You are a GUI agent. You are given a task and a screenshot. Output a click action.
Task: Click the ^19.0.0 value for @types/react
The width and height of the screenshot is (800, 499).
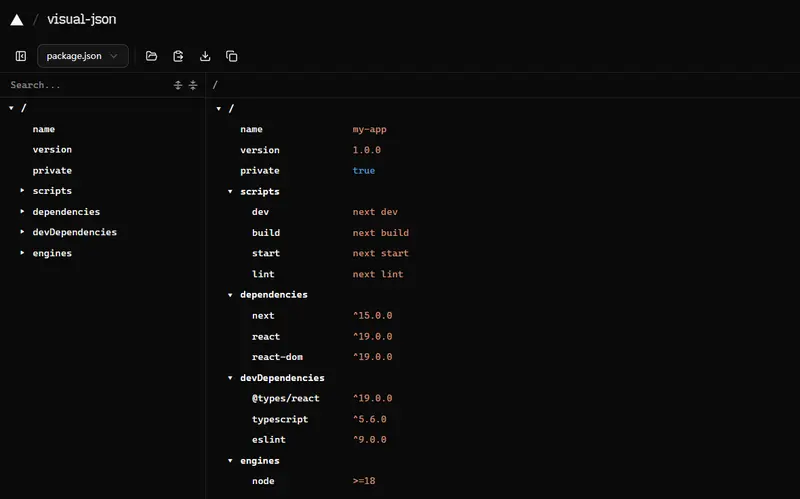372,398
